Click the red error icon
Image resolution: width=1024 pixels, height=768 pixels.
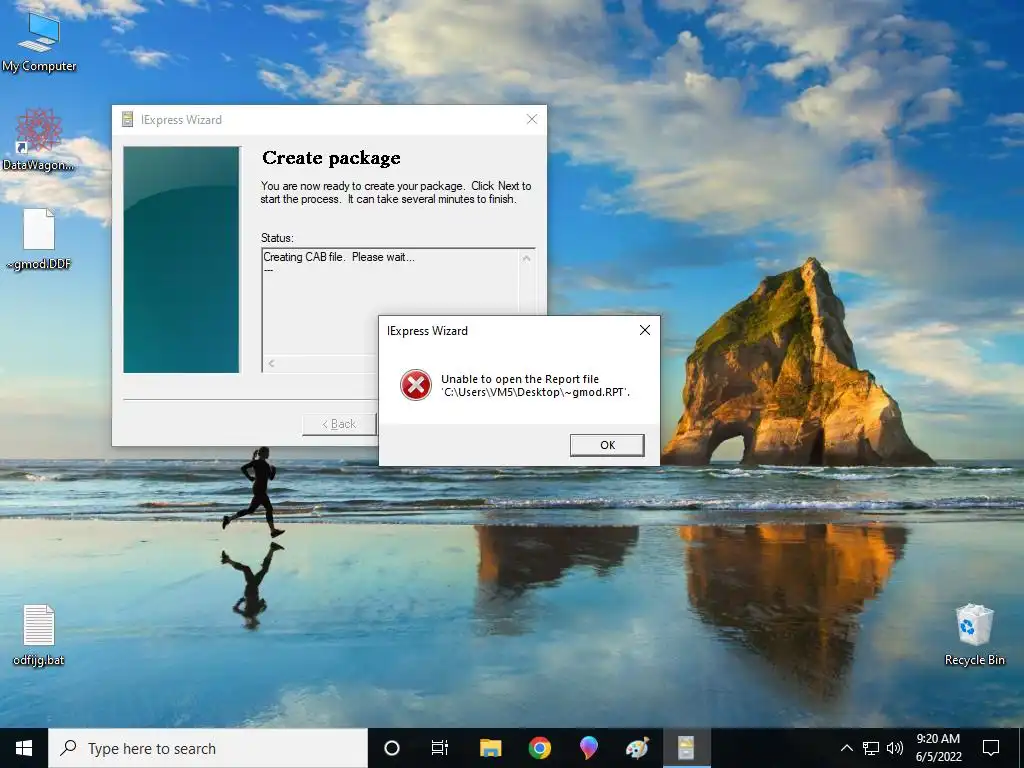415,385
